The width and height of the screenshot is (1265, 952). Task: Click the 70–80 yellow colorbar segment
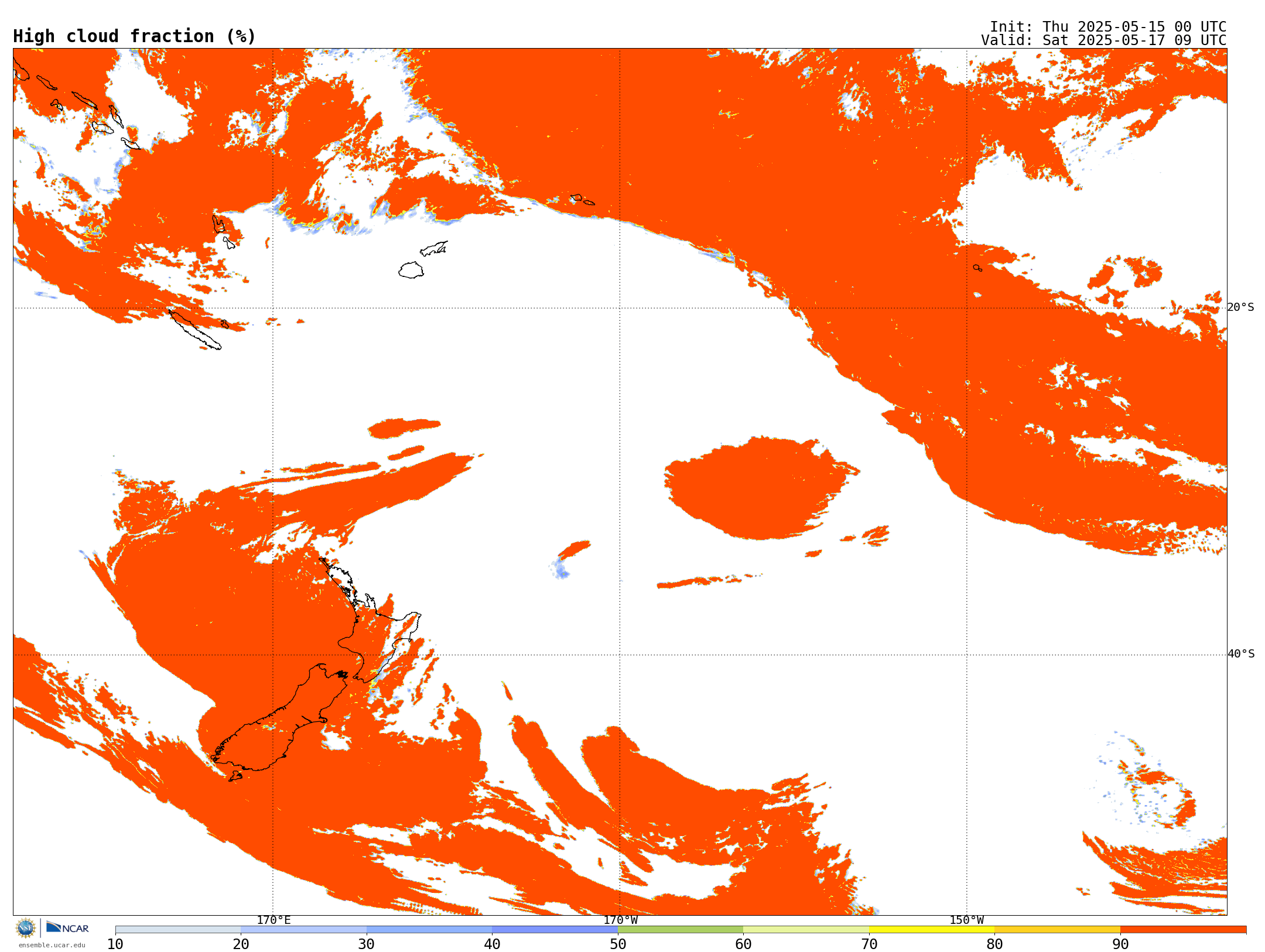[932, 930]
